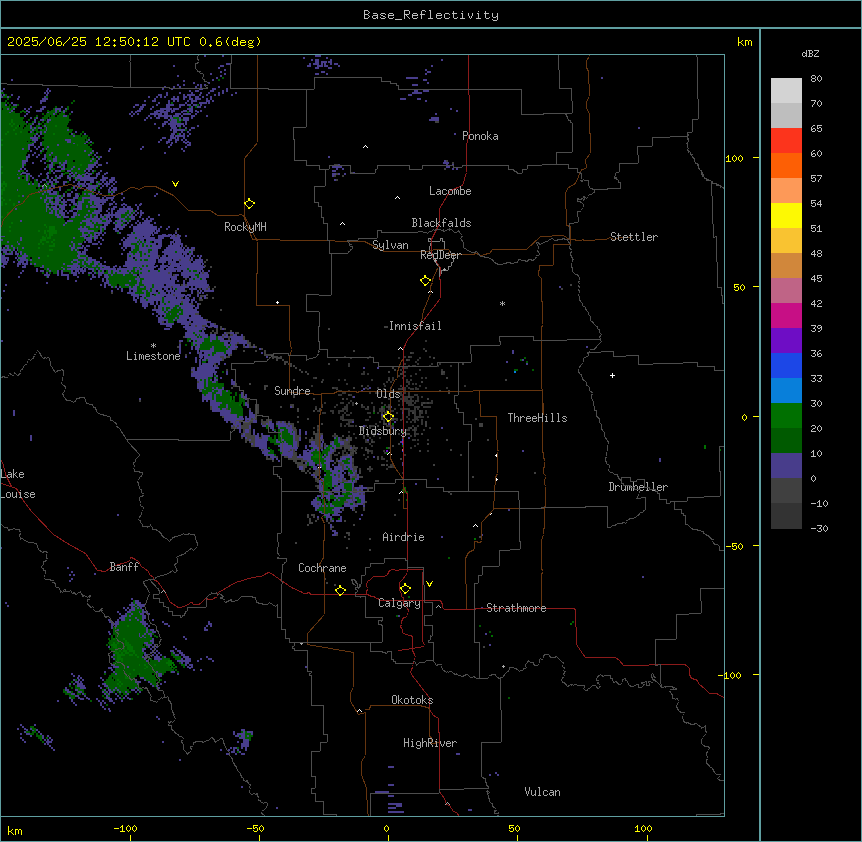Click the white plus marker northwest of Drumheller
Viewport: 862px width, 842px height.
612,375
